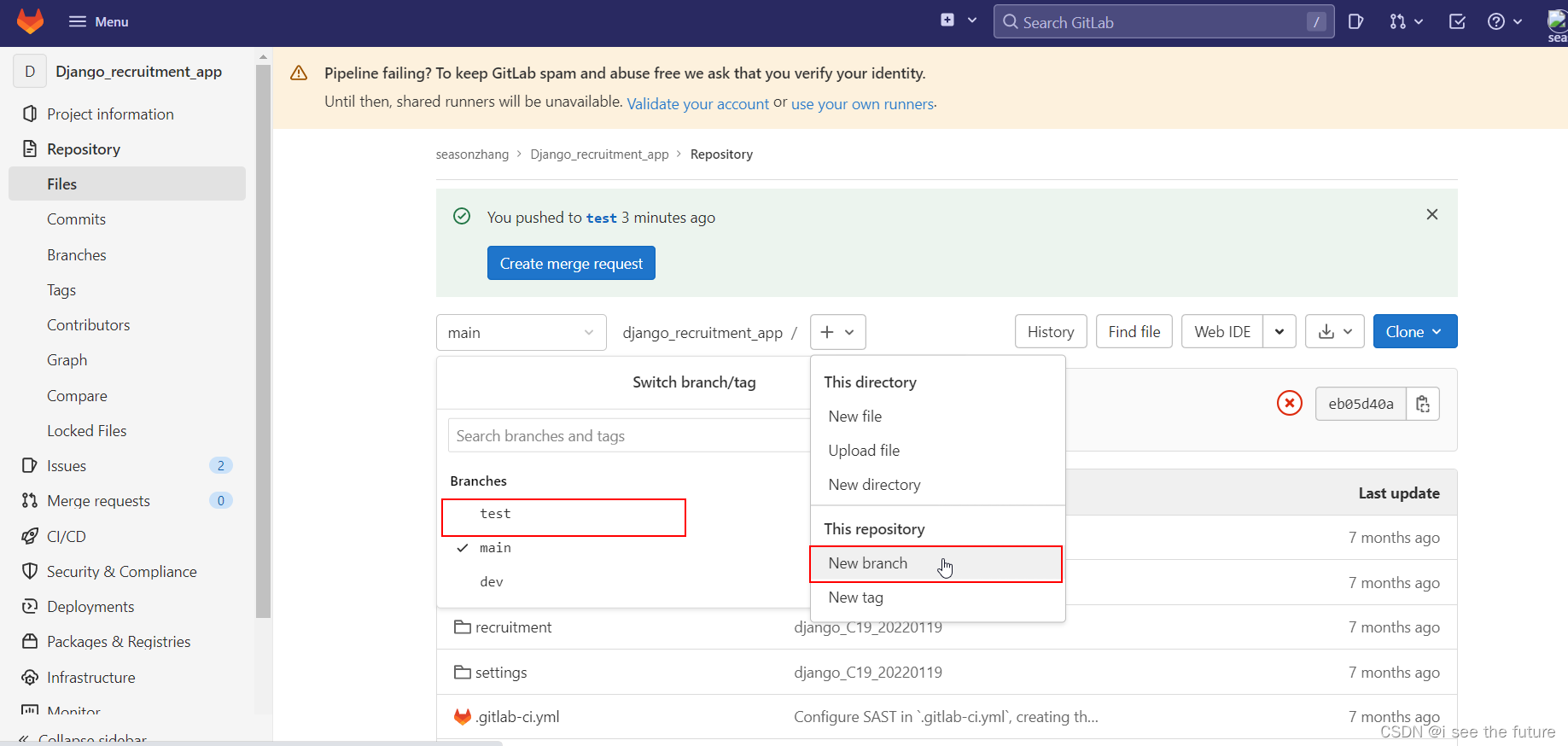Click Django_recruitment_app in the breadcrumb
This screenshot has width=1568, height=746.
pyautogui.click(x=599, y=154)
